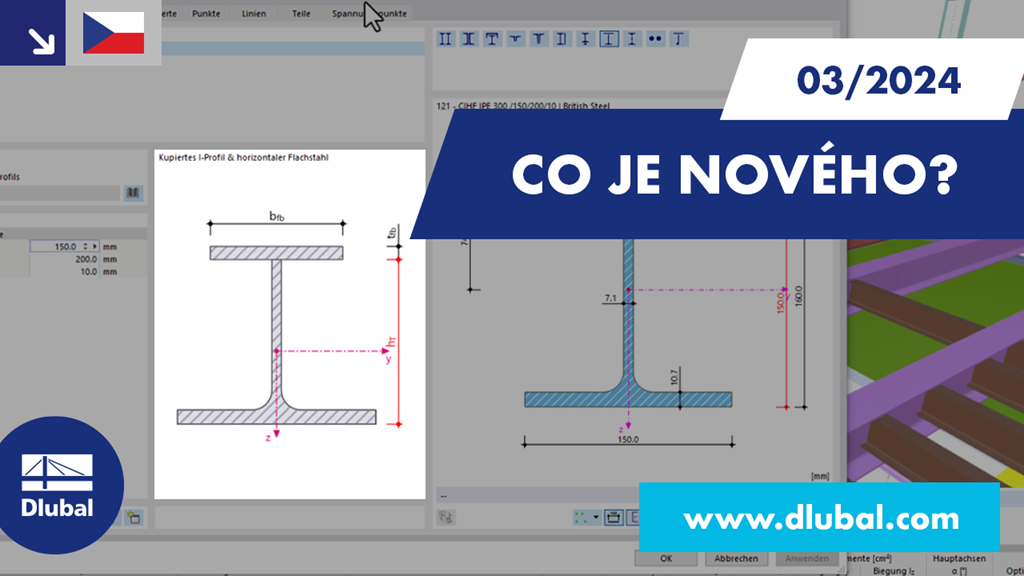
Task: Open the Linien tab
Action: [253, 13]
